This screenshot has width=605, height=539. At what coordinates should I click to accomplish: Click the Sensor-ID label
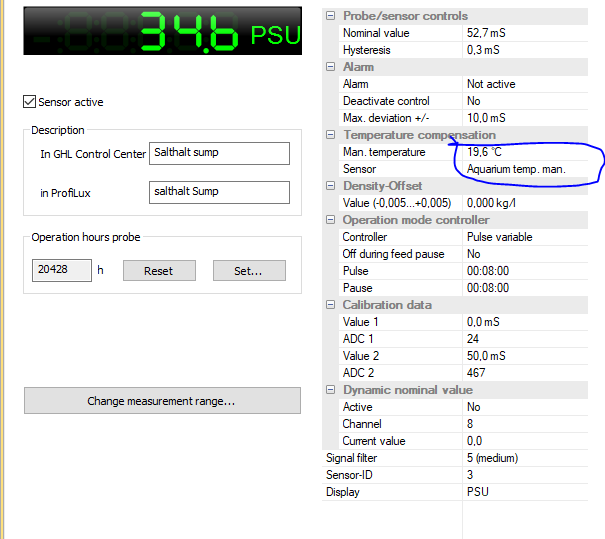coord(349,475)
